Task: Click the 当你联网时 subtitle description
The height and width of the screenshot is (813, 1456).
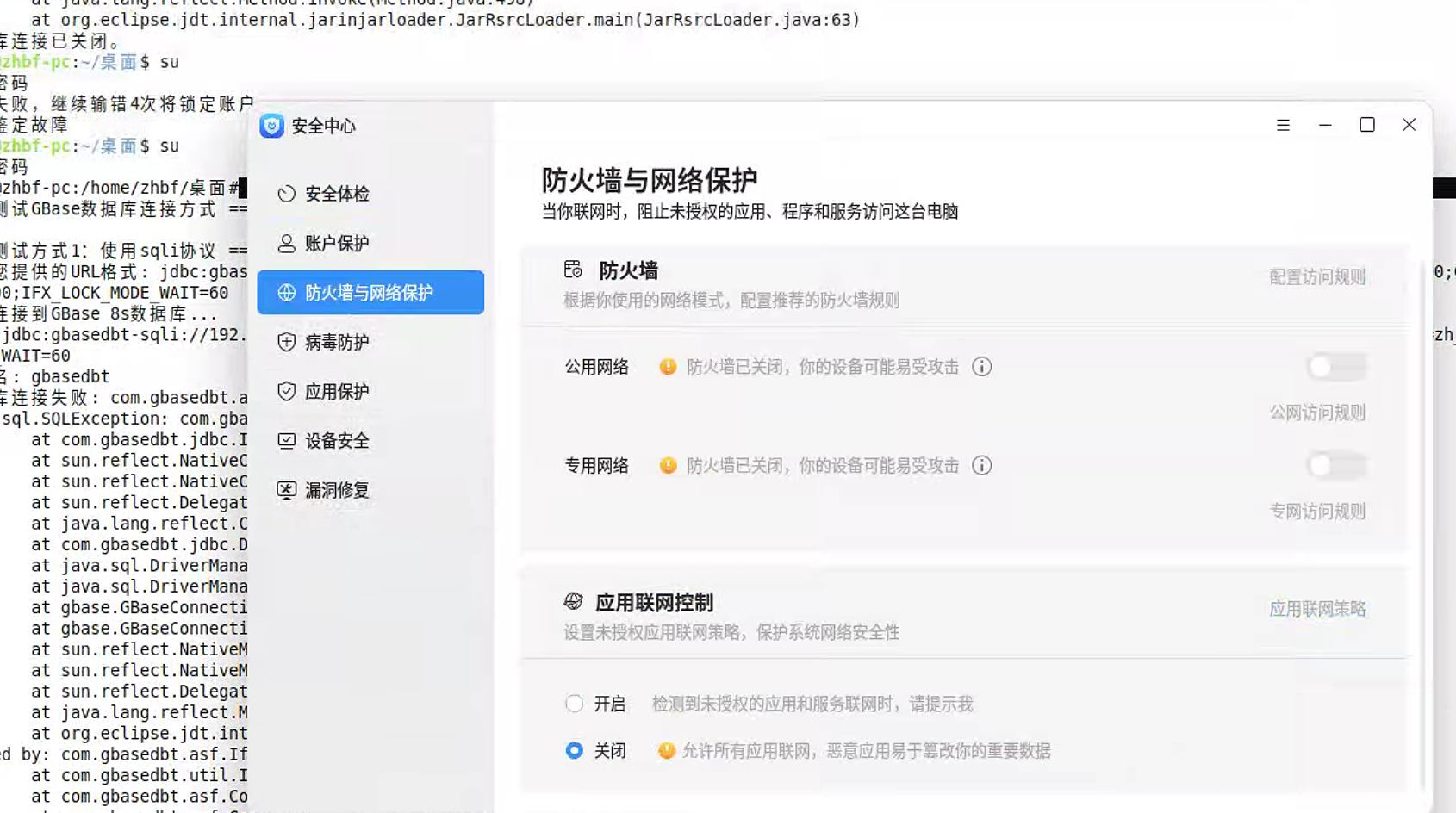Action: (750, 212)
